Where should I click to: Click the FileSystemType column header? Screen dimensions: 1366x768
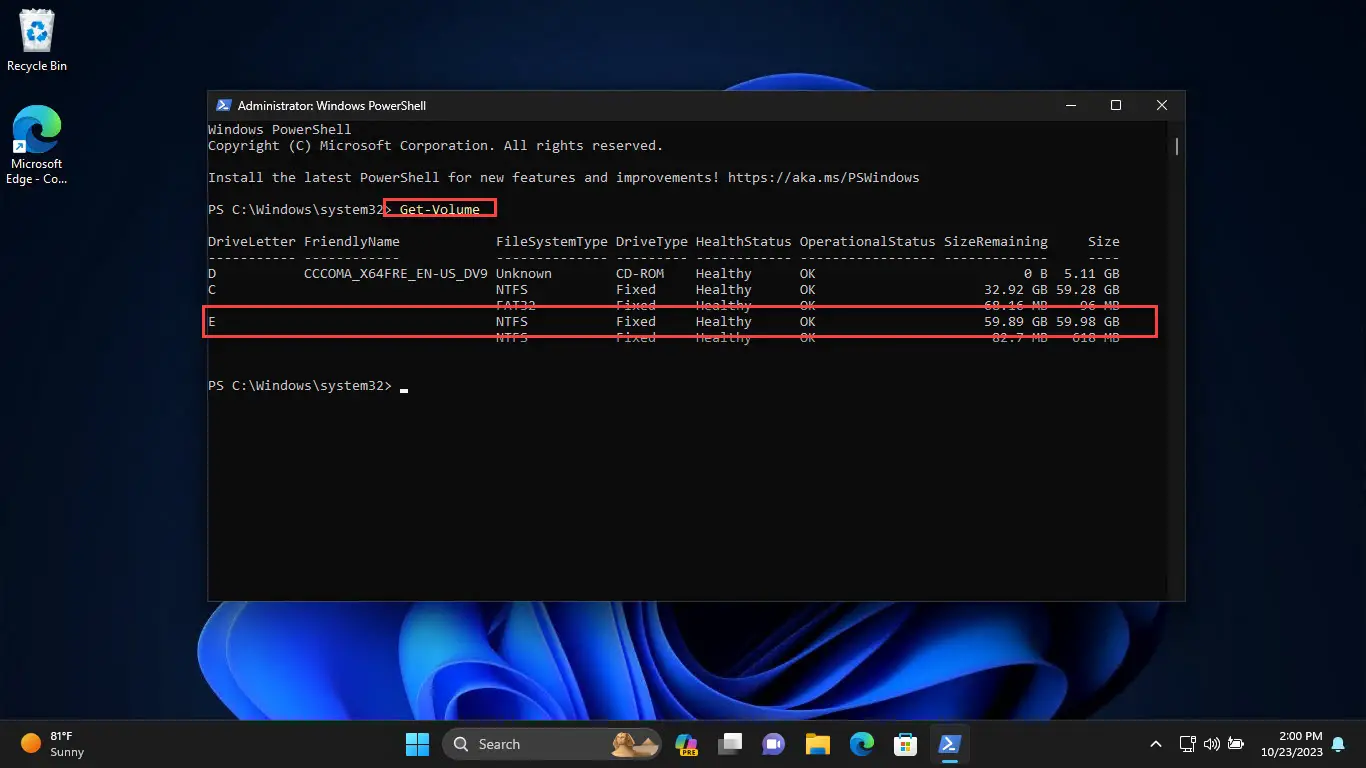(x=552, y=241)
